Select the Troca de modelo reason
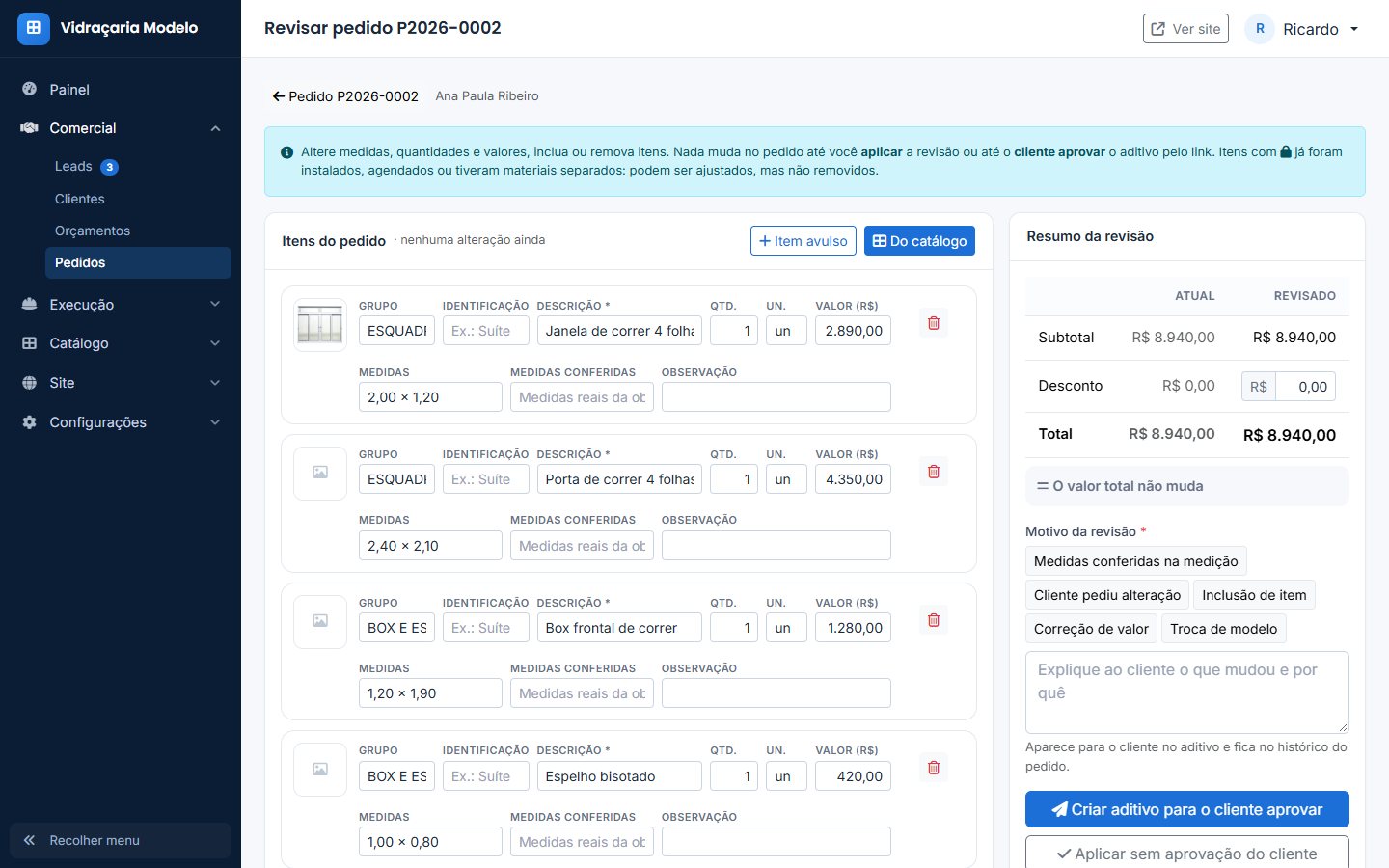 point(1223,629)
